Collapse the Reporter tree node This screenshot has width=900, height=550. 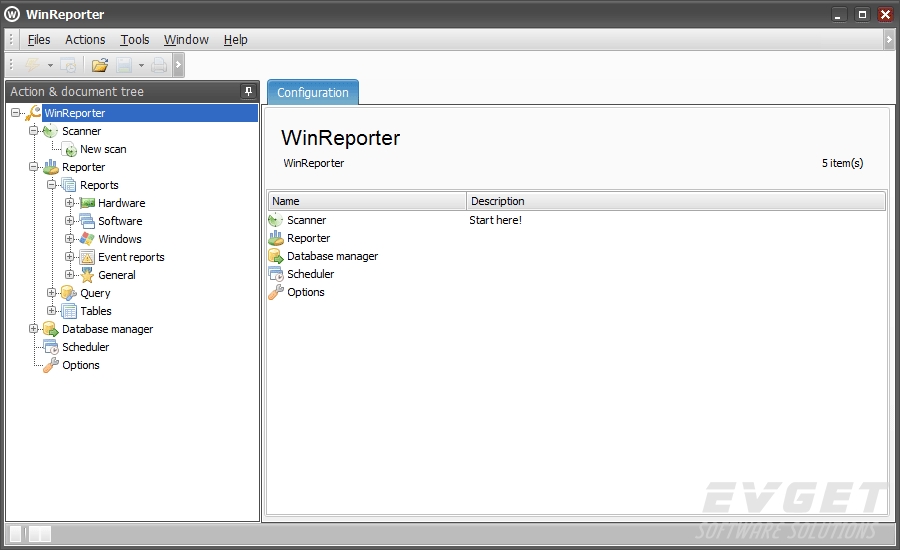33,166
